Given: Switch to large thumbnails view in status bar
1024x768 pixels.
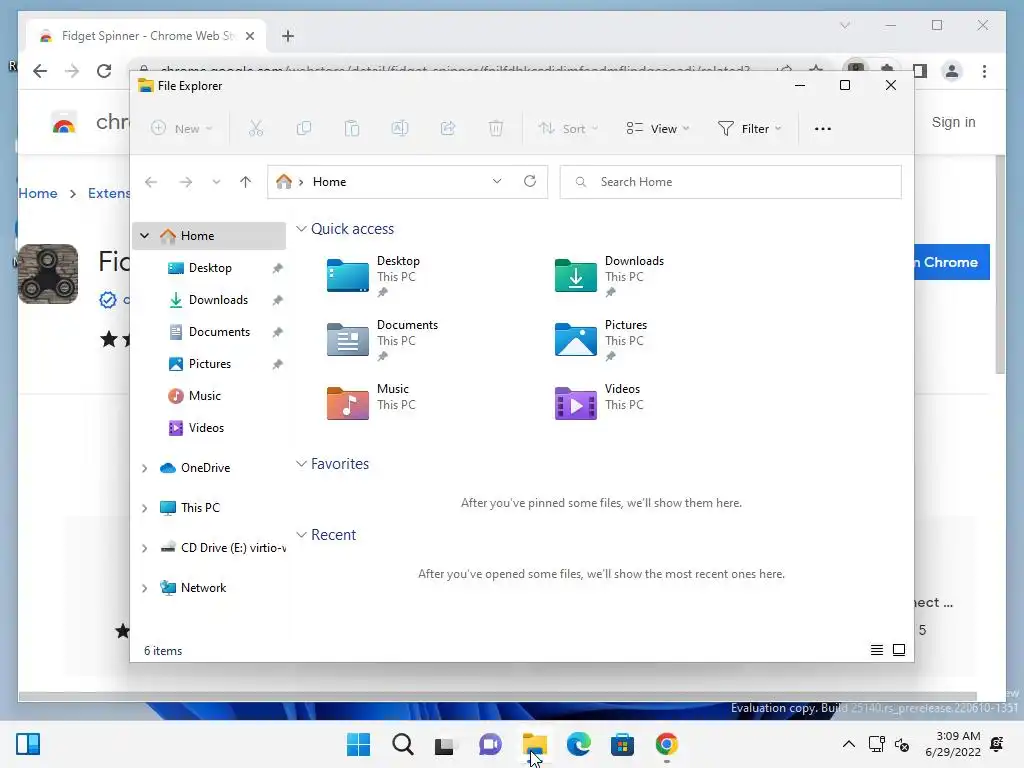Looking at the screenshot, I should pos(899,650).
